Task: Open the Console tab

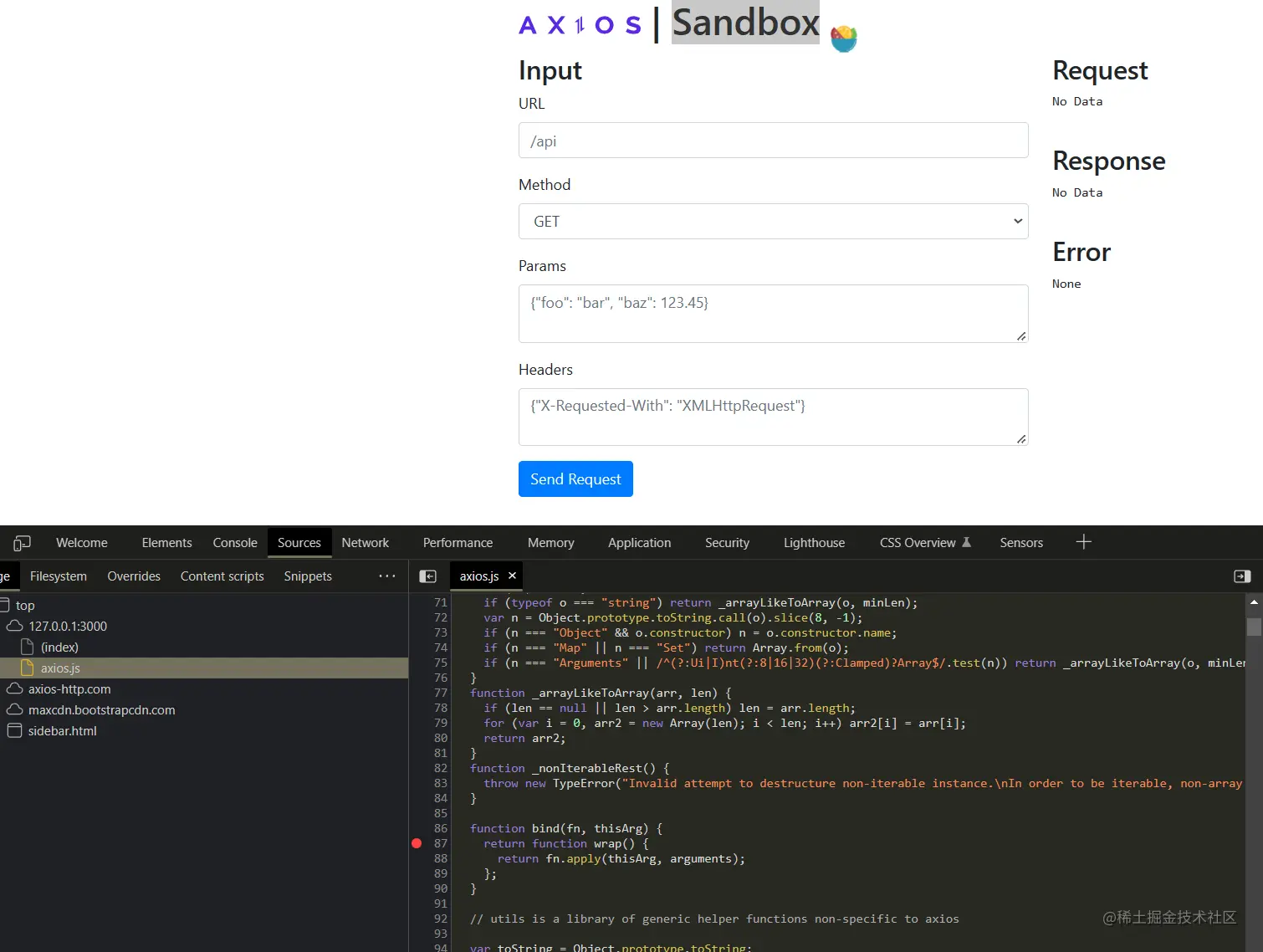Action: coord(235,542)
